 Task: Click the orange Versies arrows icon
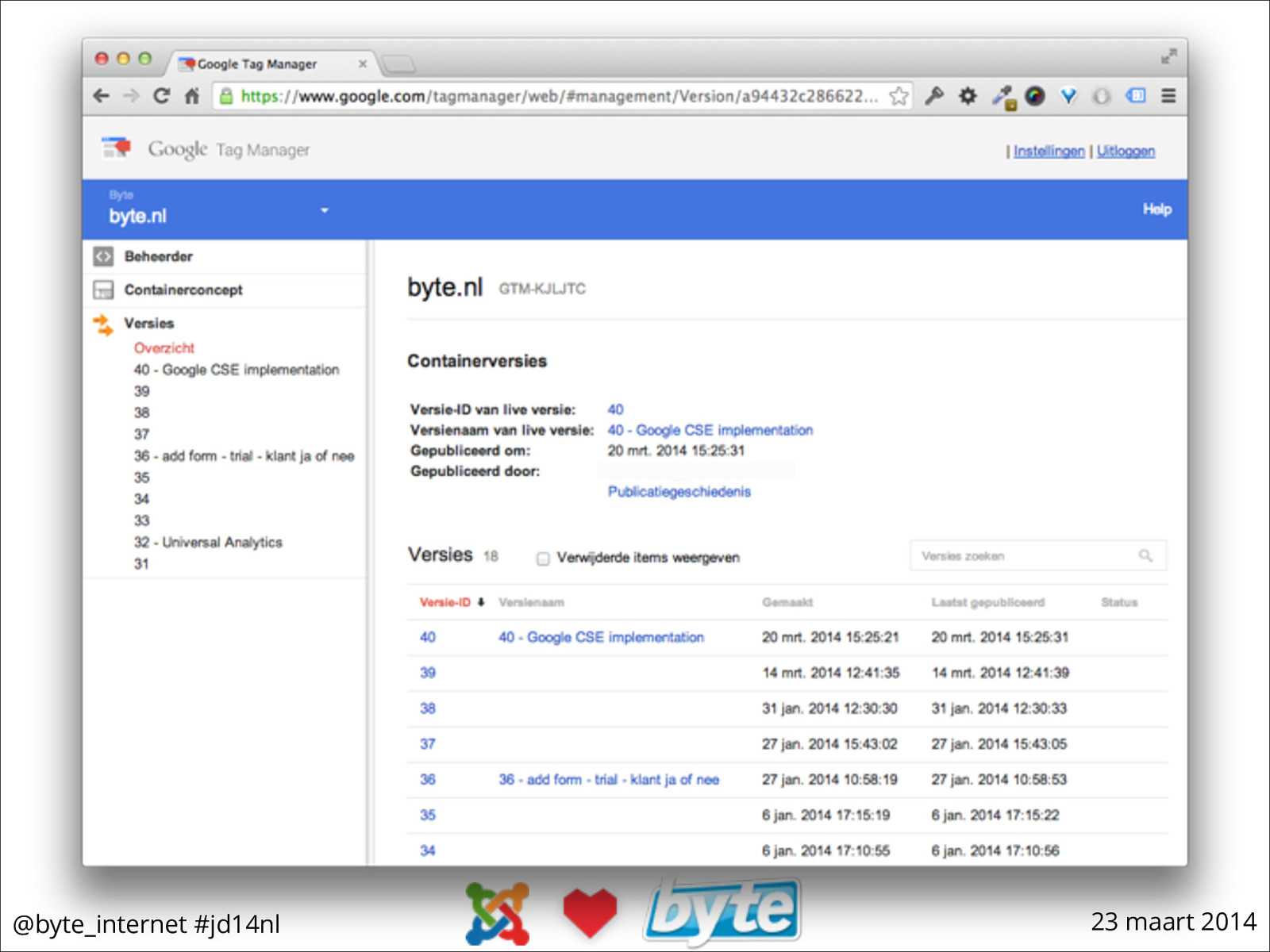[x=103, y=324]
